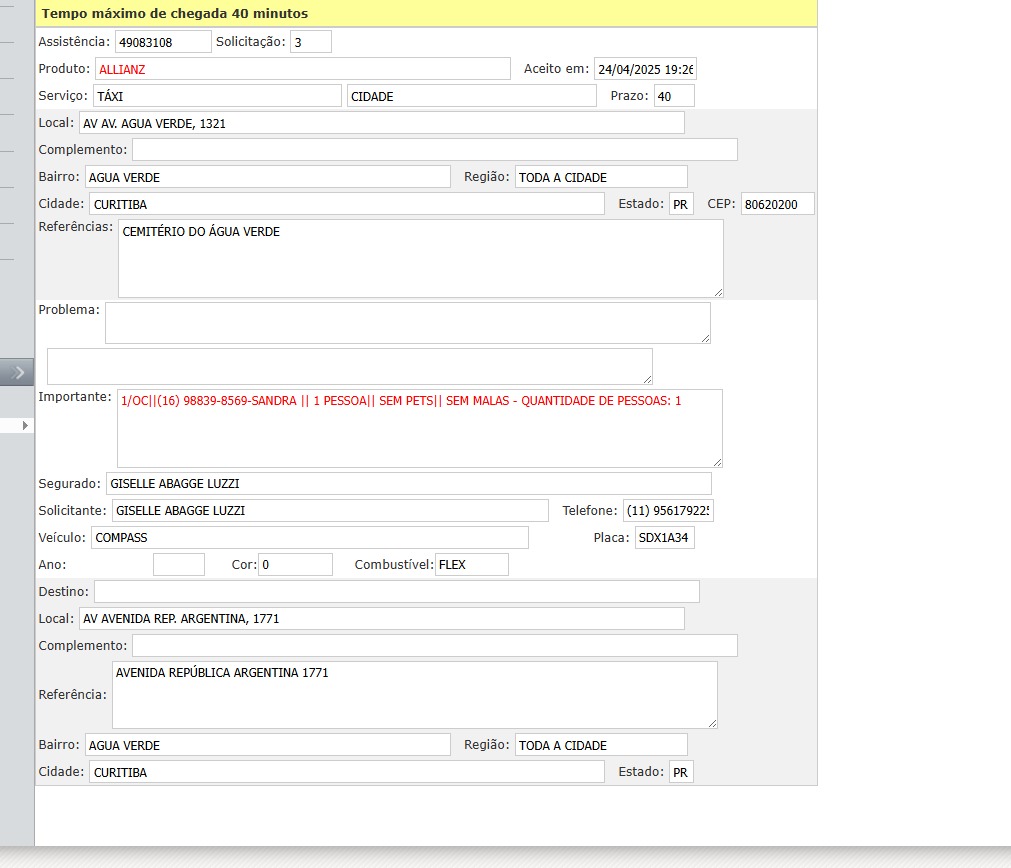Select the Assistência number field
1011x868 pixels.
coord(163,42)
